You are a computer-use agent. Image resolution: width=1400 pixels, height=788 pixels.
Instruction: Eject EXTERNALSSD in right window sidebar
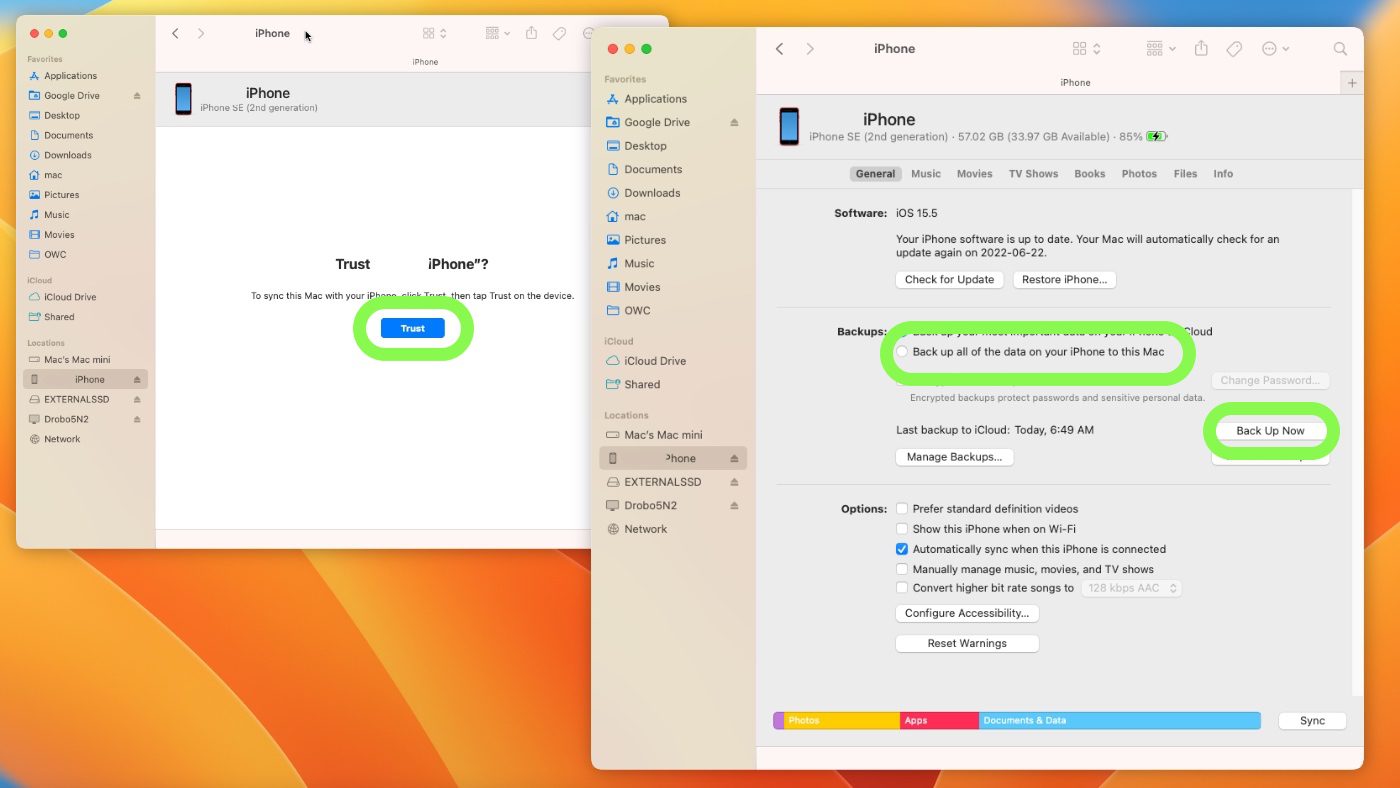734,482
